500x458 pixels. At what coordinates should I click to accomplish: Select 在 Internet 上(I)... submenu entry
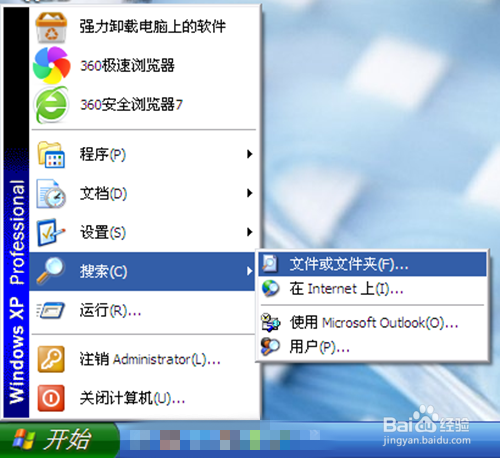(372, 289)
